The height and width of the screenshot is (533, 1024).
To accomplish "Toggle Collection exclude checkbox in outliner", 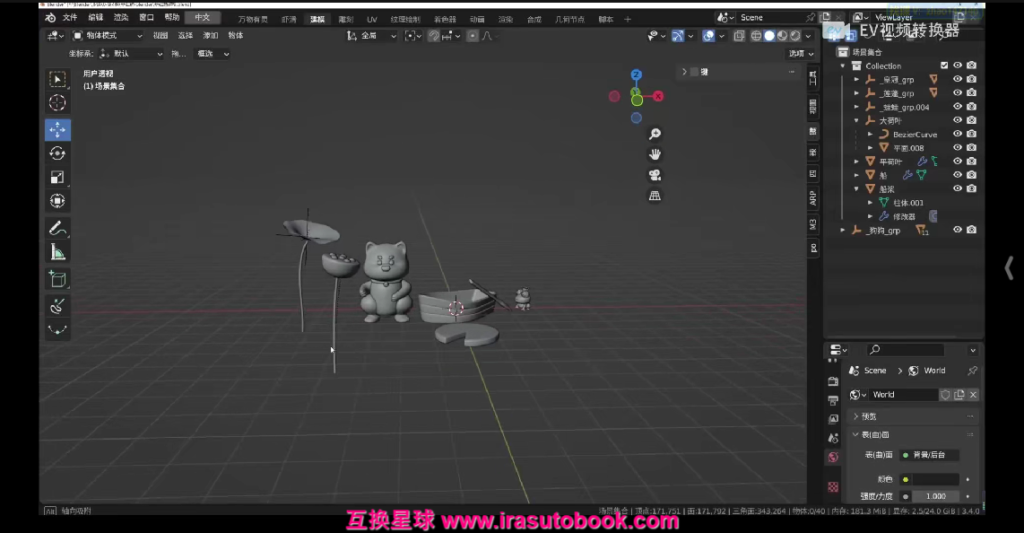I will (x=944, y=65).
